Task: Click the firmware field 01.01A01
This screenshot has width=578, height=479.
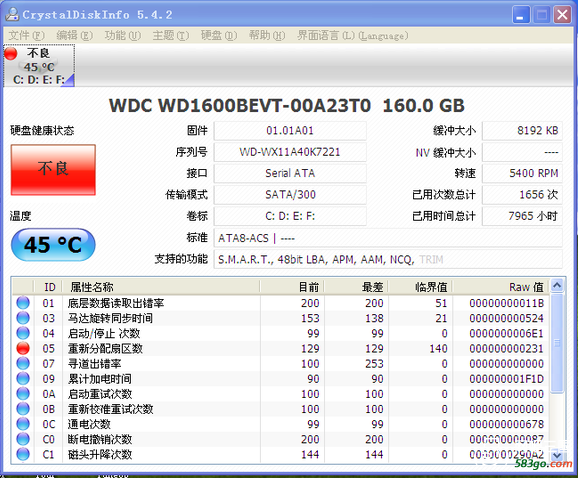Action: click(290, 131)
